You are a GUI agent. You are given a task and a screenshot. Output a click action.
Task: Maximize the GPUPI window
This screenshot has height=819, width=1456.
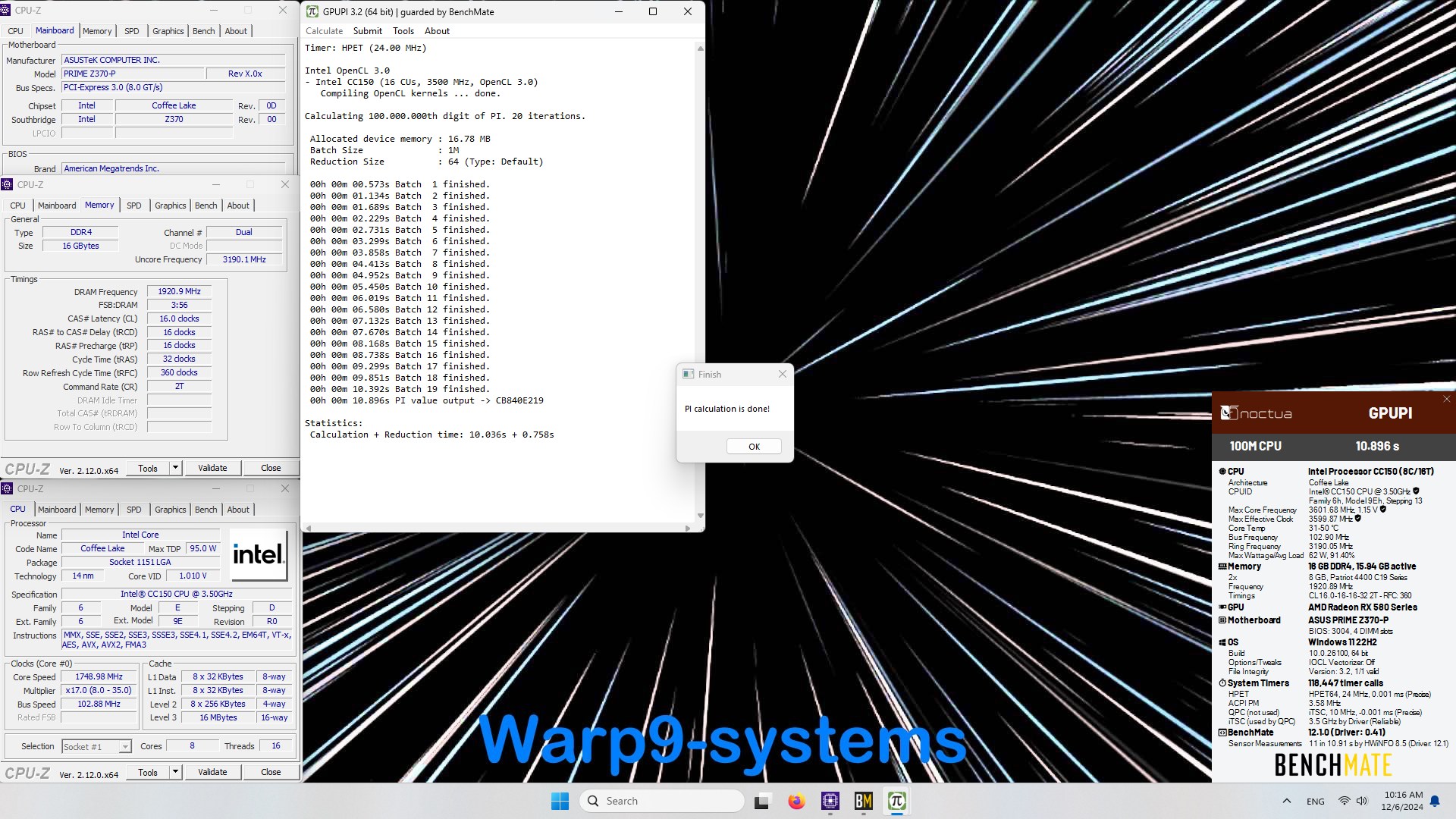653,11
